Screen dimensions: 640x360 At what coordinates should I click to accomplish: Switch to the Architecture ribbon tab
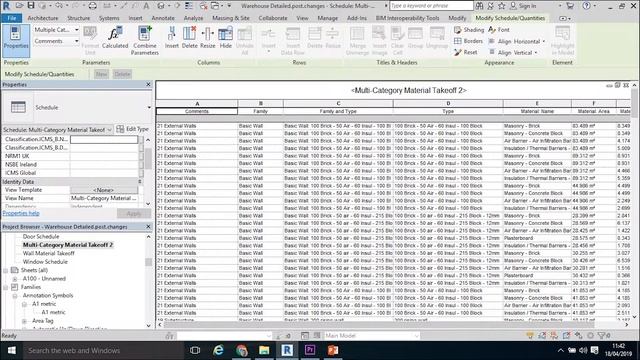tap(43, 18)
